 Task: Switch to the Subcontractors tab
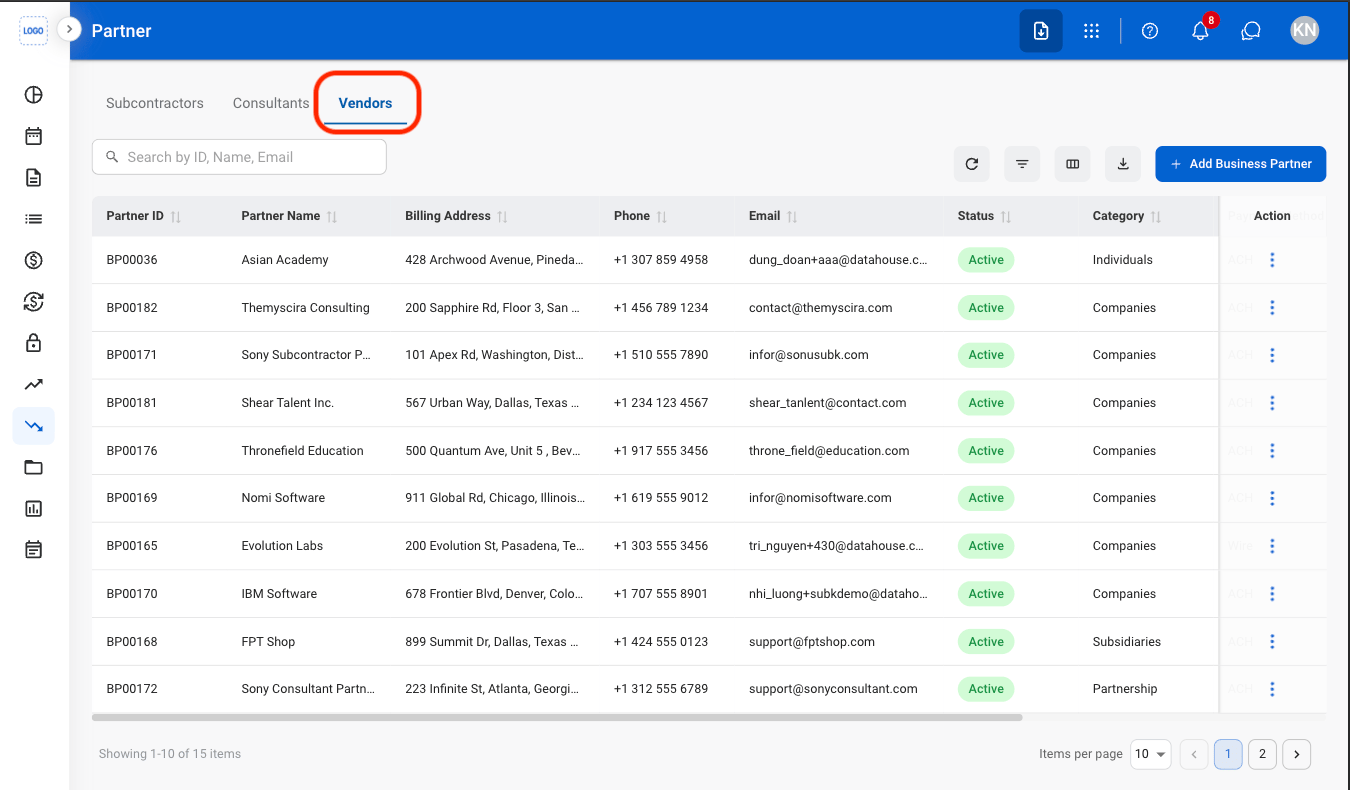155,103
